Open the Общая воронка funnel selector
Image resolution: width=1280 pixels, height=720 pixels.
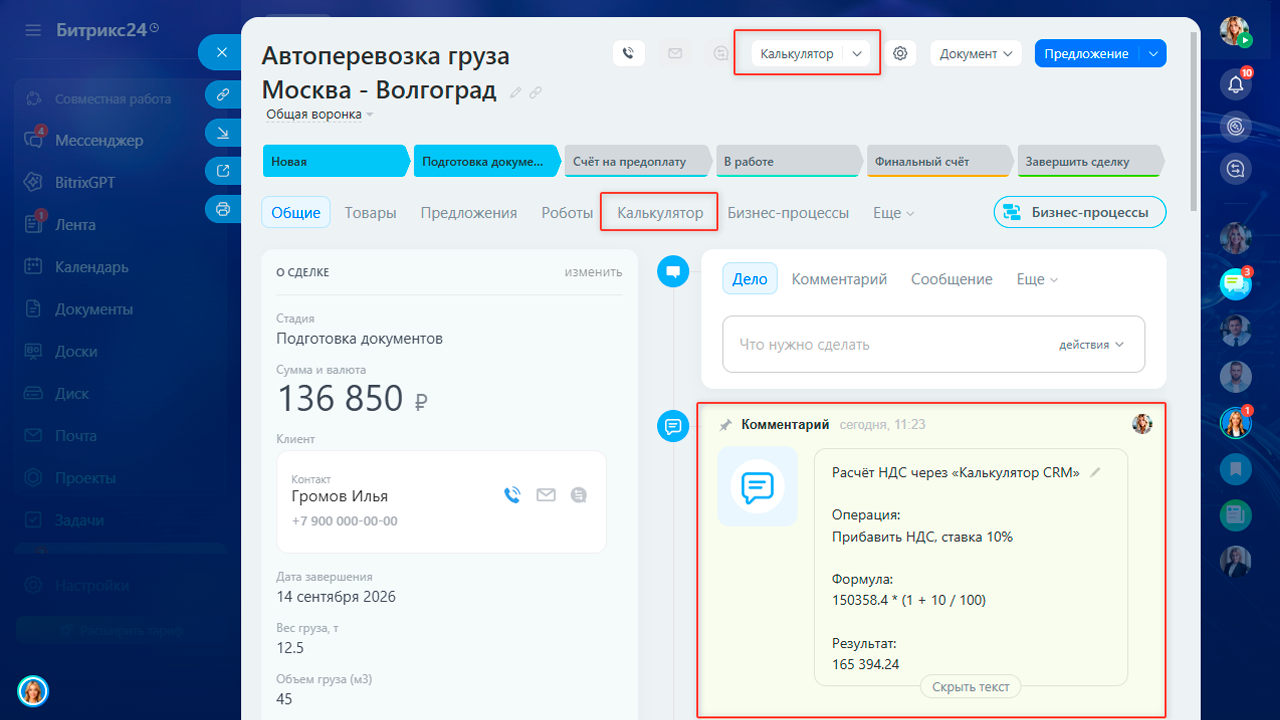click(319, 115)
